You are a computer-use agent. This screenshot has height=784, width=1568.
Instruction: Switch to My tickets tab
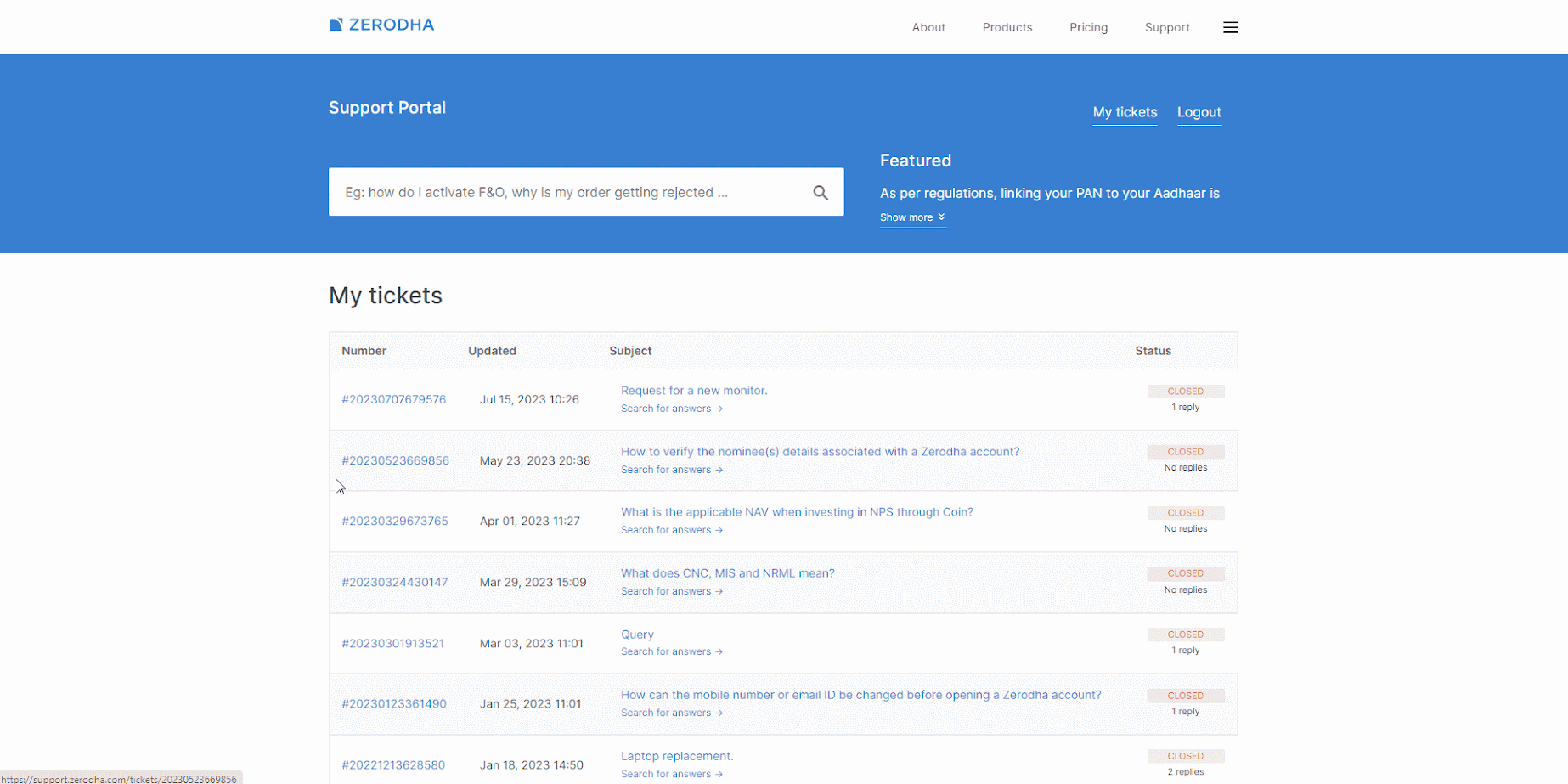1124,112
